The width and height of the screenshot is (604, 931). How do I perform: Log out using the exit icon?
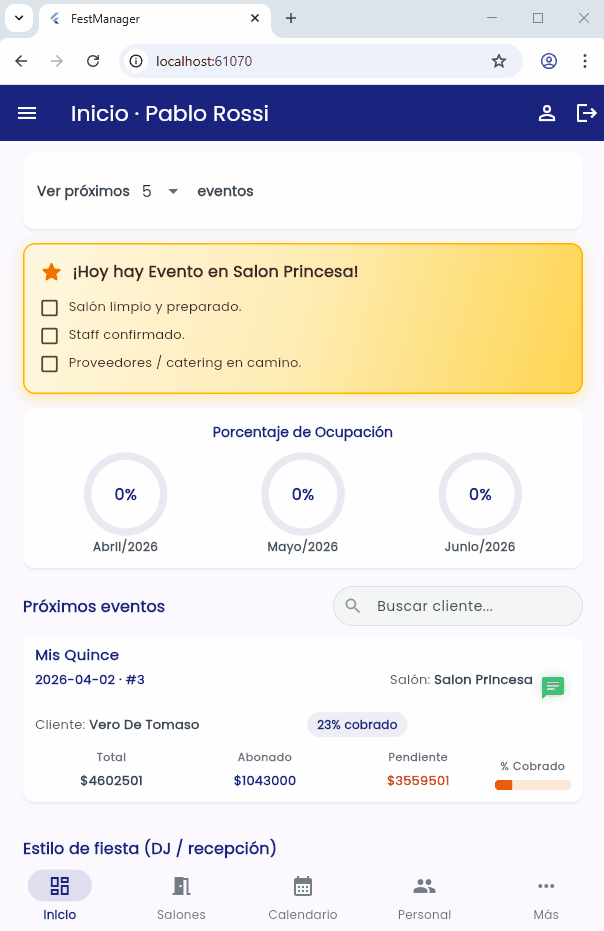[x=586, y=113]
